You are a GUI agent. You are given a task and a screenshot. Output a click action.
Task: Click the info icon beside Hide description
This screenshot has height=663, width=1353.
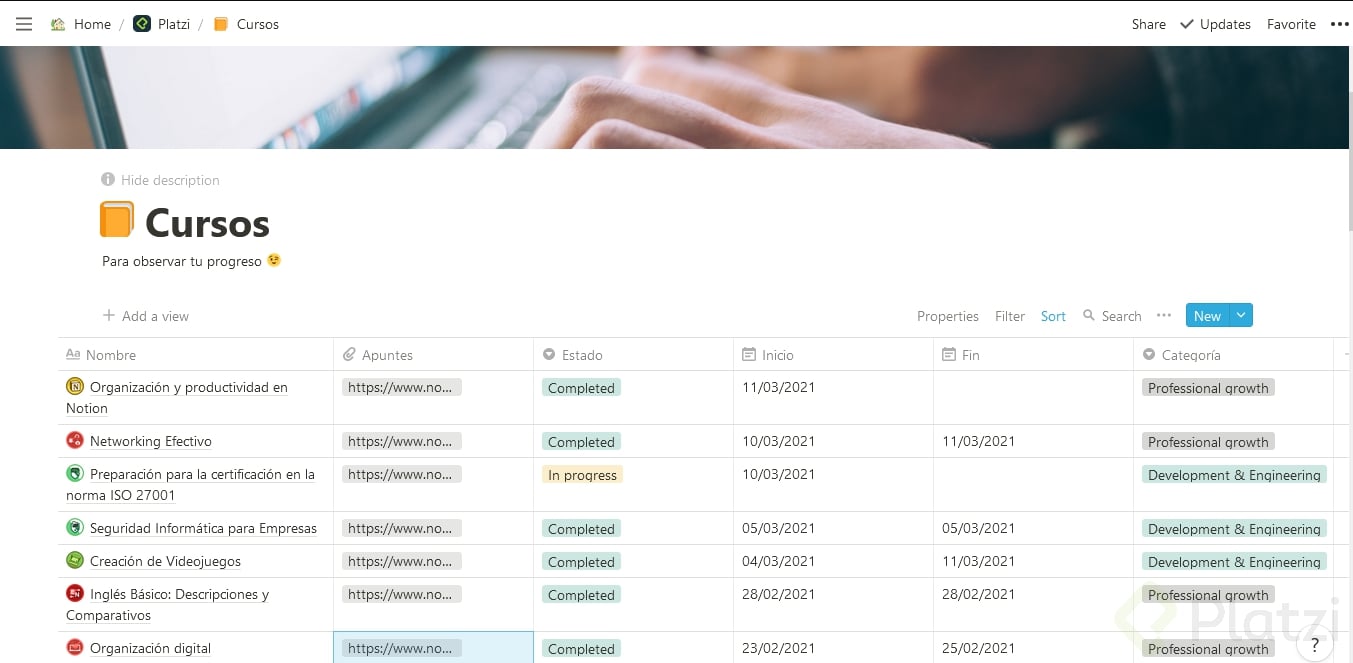pyautogui.click(x=108, y=180)
